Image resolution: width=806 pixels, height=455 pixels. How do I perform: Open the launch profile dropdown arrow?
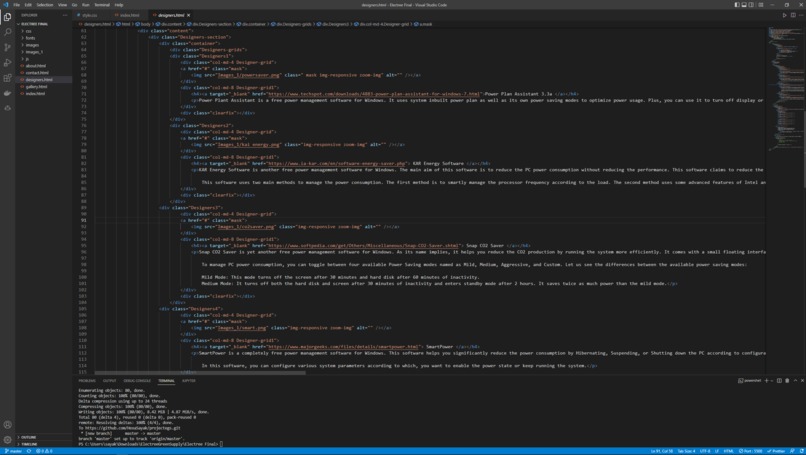pyautogui.click(x=772, y=380)
